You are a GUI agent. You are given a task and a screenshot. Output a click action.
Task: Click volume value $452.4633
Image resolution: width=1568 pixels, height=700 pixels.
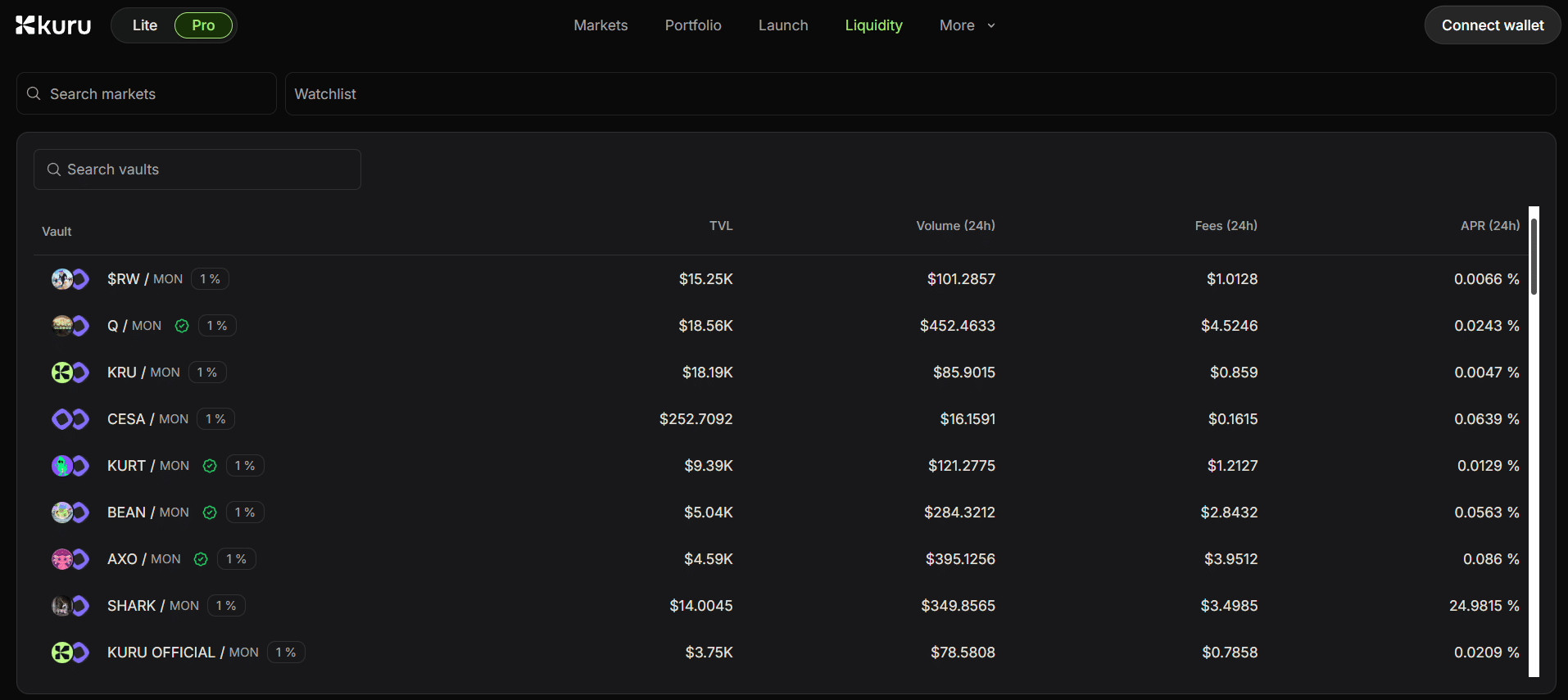[957, 326]
